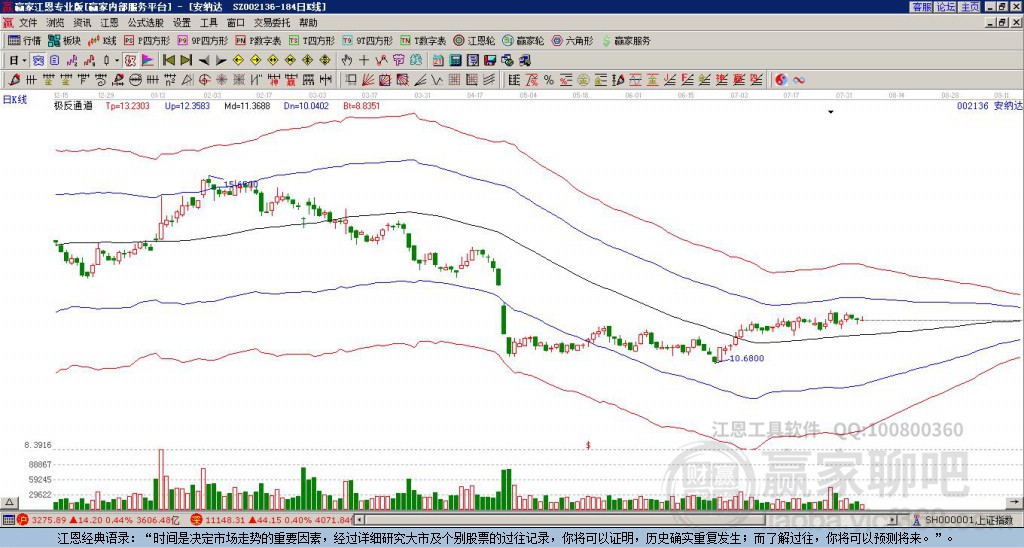
Task: Open the calculator icon
Action: click(455, 60)
